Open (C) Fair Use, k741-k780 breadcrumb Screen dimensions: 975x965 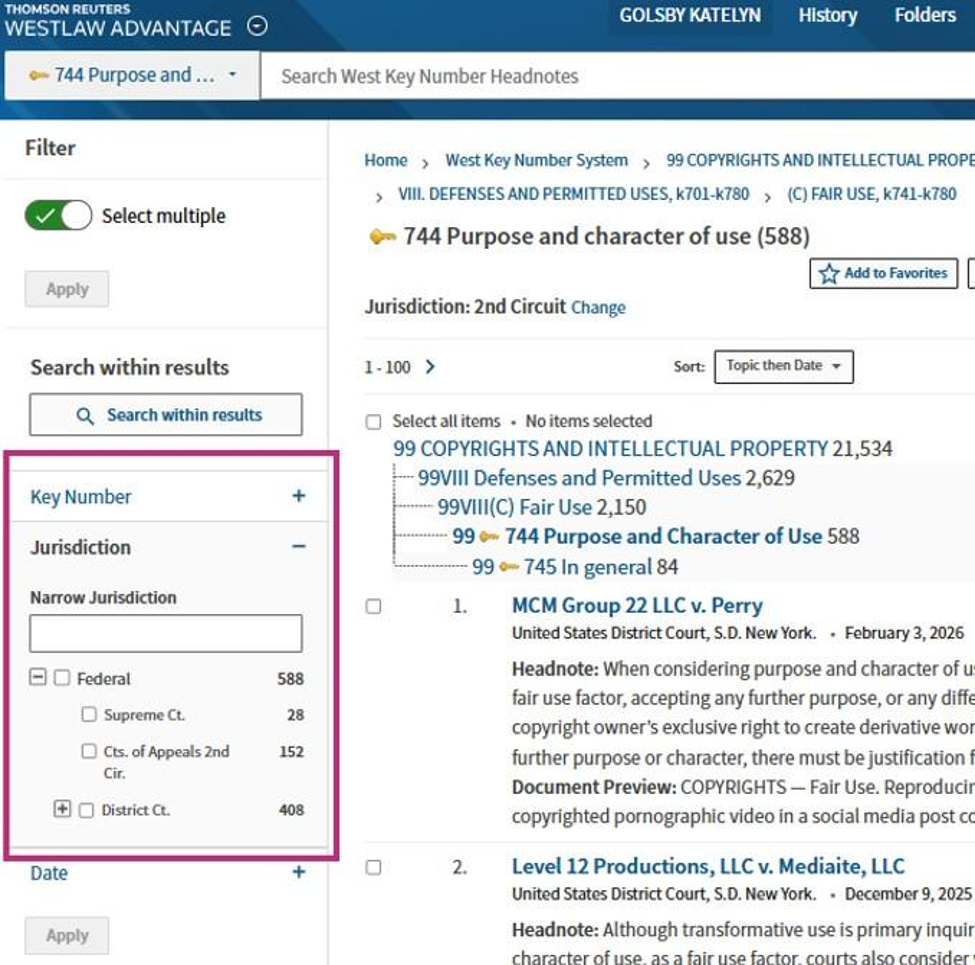pyautogui.click(x=872, y=195)
